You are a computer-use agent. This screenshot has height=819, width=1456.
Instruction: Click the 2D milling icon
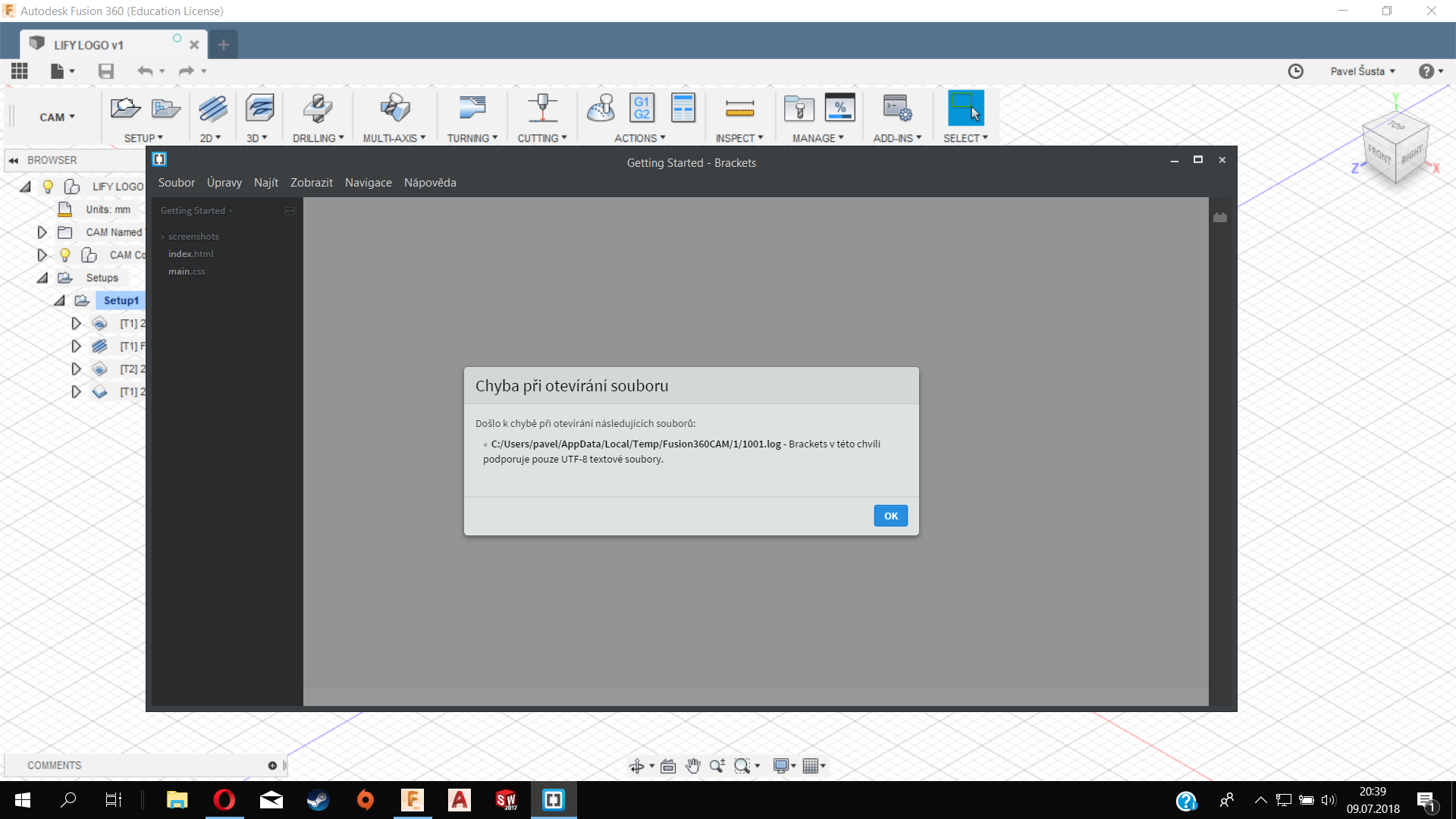coord(212,108)
